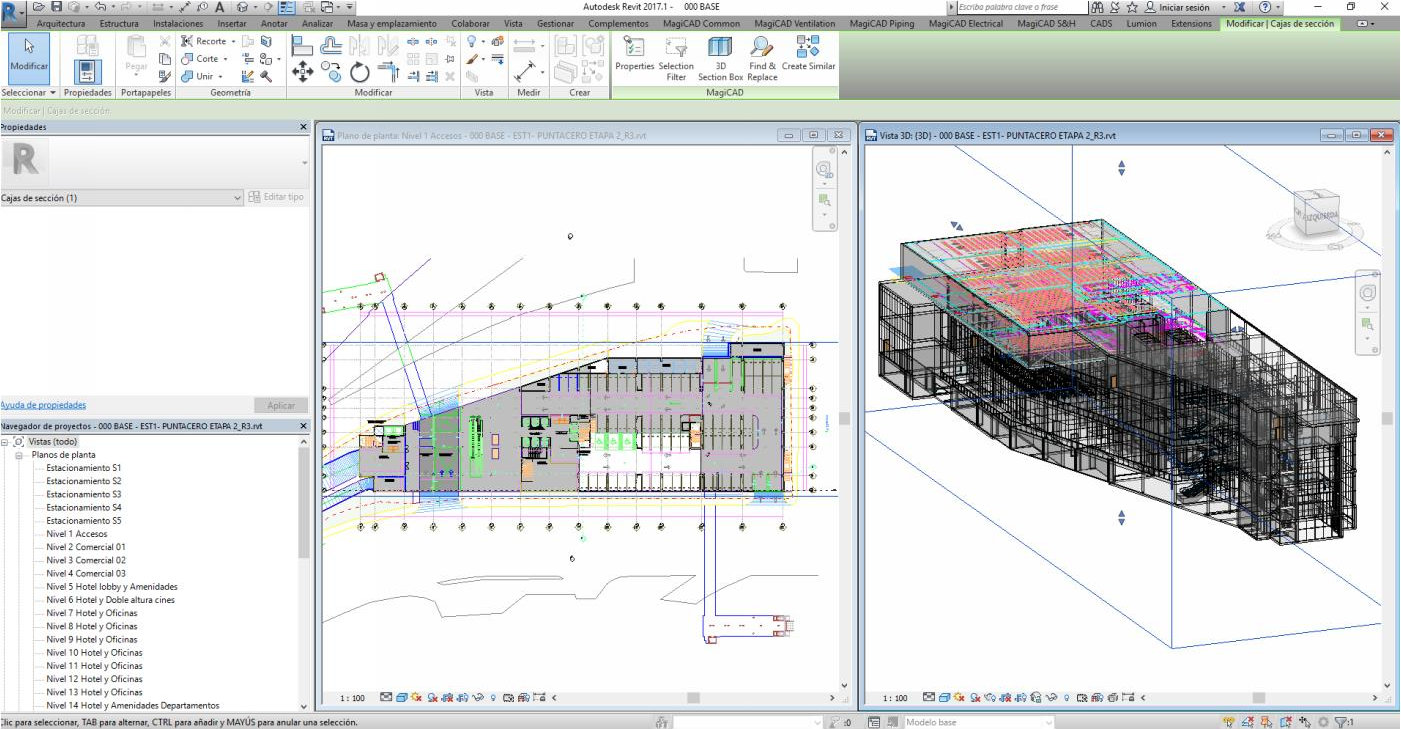Image resolution: width=1401 pixels, height=729 pixels.
Task: Click the Create Similar tool
Action: pos(808,53)
